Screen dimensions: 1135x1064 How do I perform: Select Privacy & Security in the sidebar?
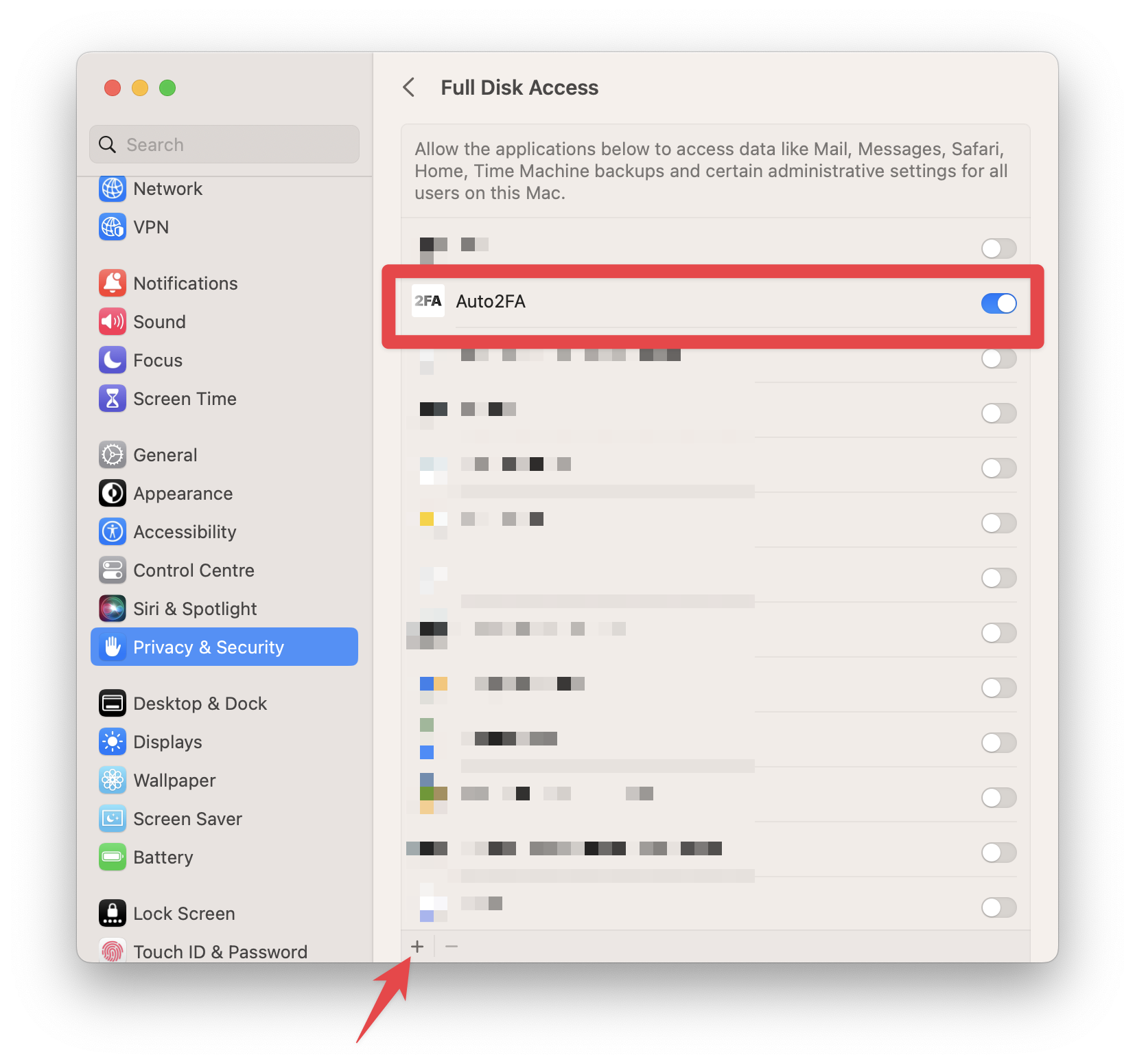point(224,647)
